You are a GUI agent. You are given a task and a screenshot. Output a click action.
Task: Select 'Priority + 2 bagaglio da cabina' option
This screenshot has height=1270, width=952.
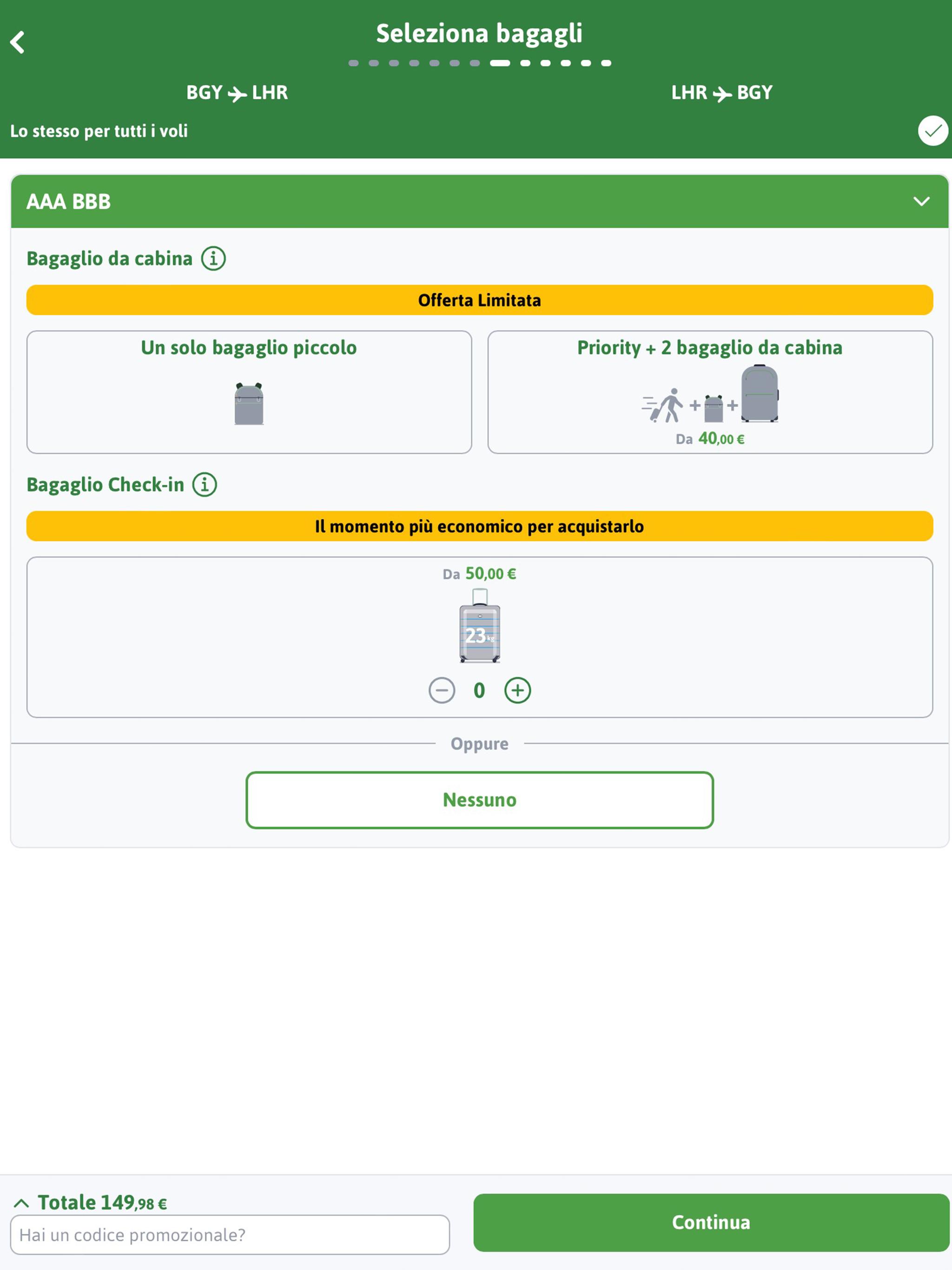coord(710,392)
